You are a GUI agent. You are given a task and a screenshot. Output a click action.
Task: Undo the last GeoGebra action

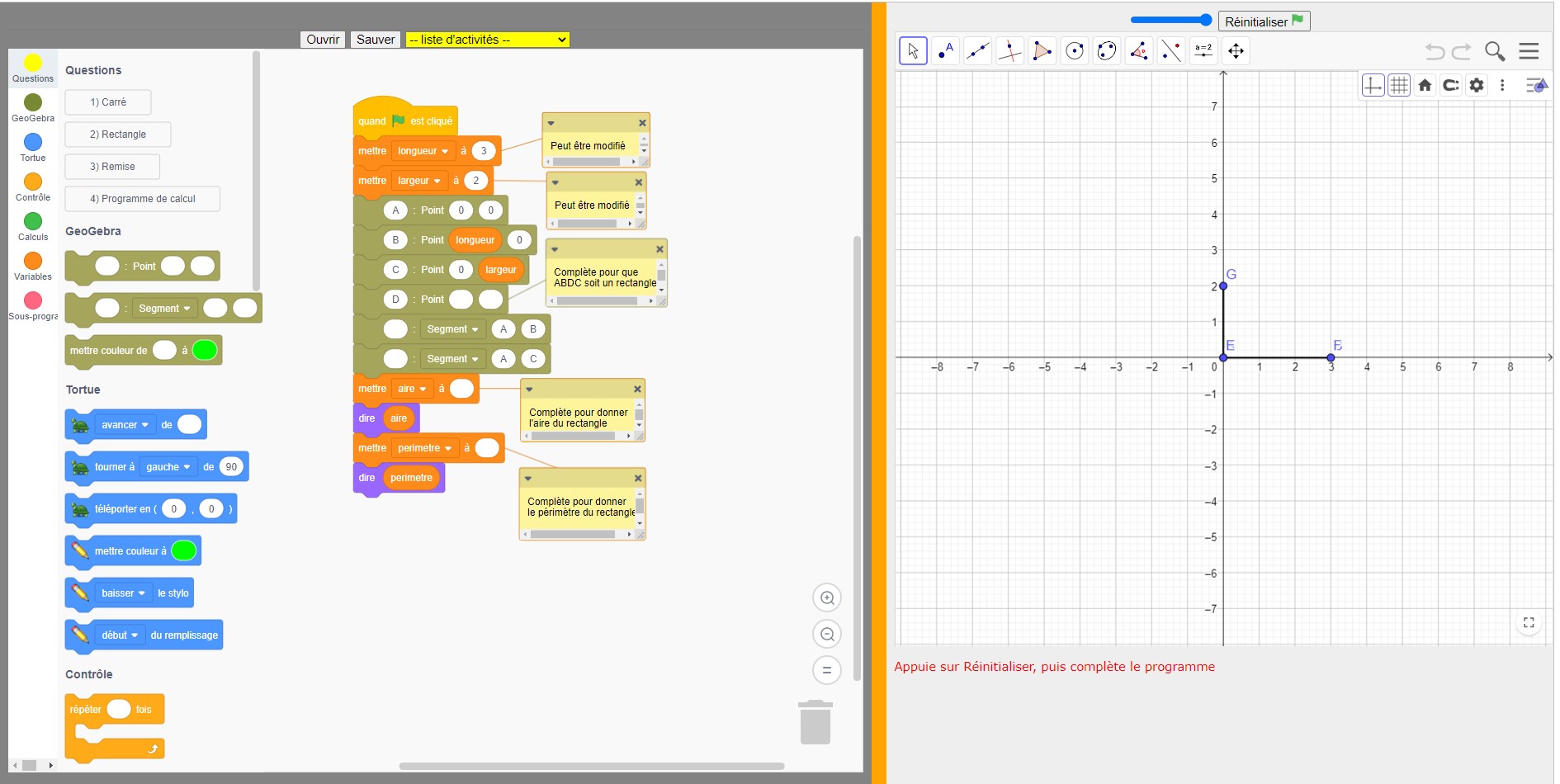pyautogui.click(x=1435, y=51)
